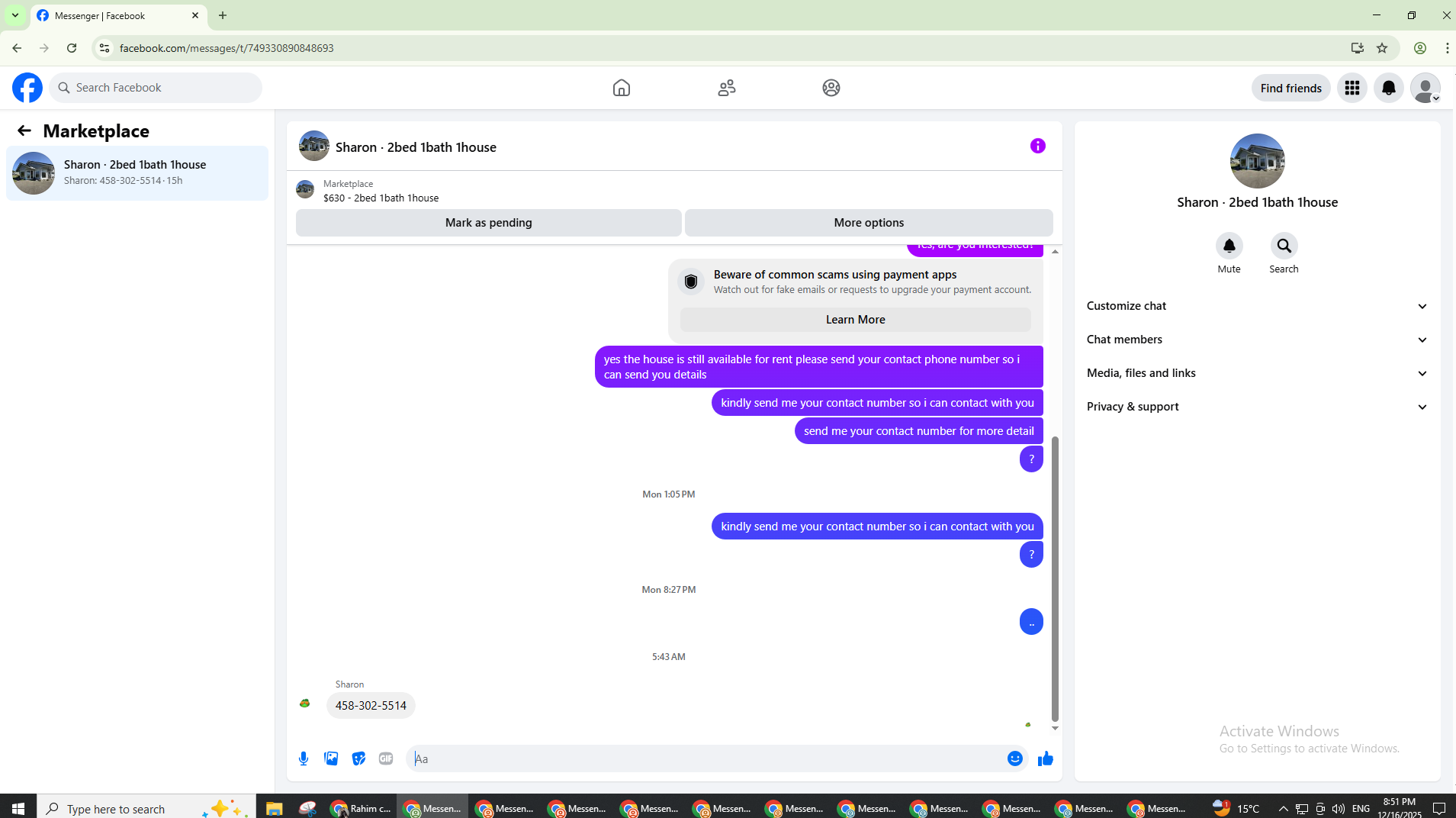1456x818 pixels.
Task: Expand Customize chat section
Action: [1257, 306]
